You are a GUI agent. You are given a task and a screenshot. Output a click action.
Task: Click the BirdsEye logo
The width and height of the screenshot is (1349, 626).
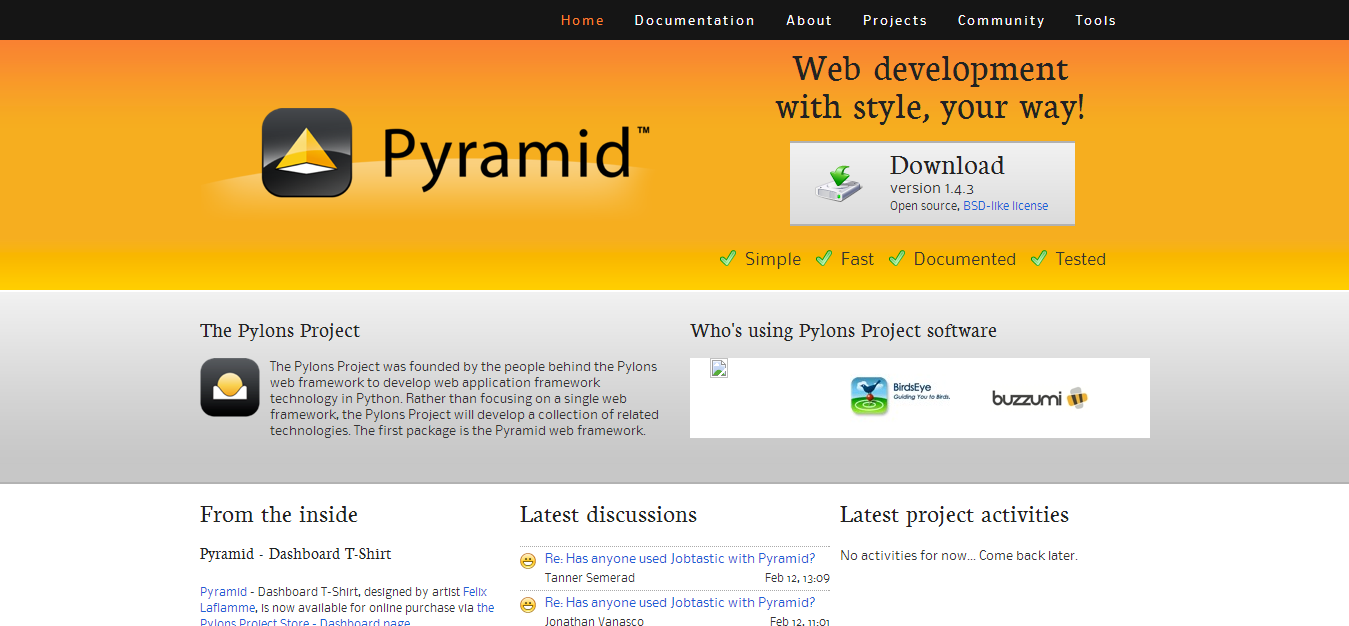[x=901, y=396]
